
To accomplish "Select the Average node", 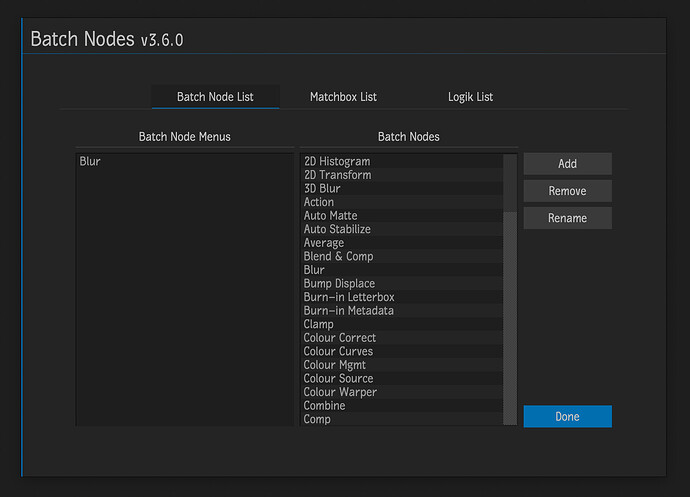I will click(x=402, y=243).
